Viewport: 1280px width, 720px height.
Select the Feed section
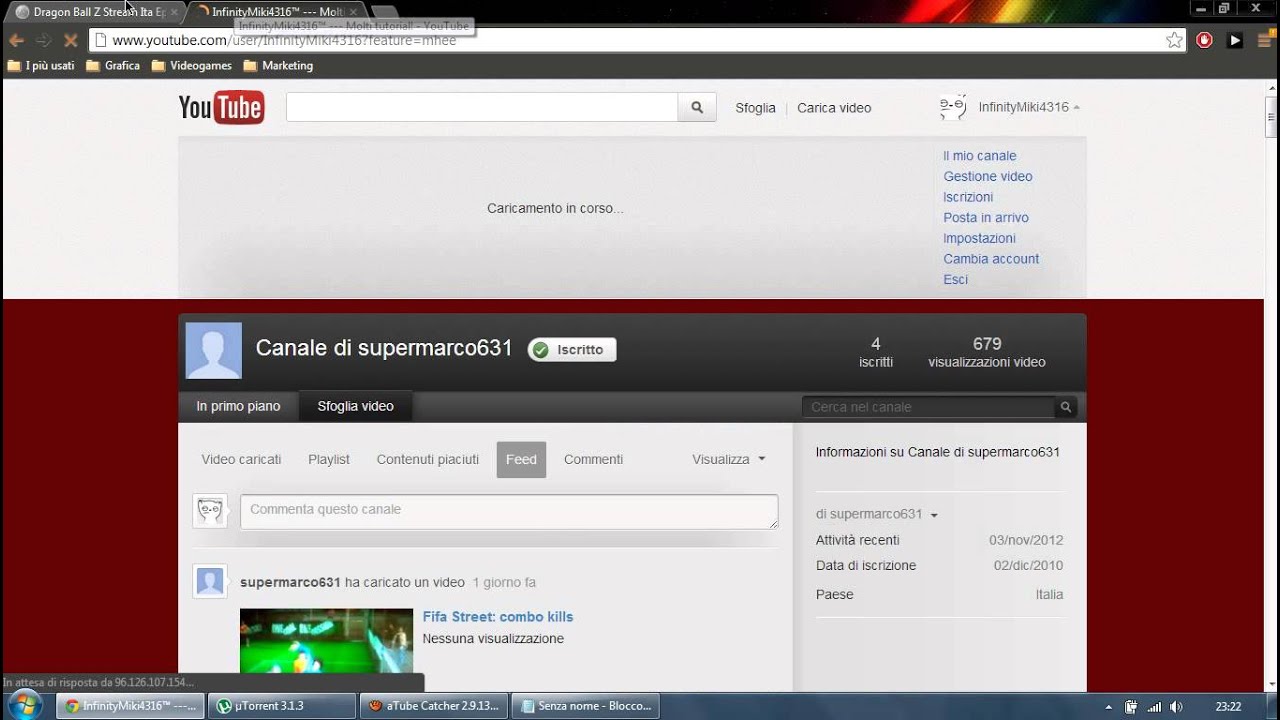coord(521,460)
